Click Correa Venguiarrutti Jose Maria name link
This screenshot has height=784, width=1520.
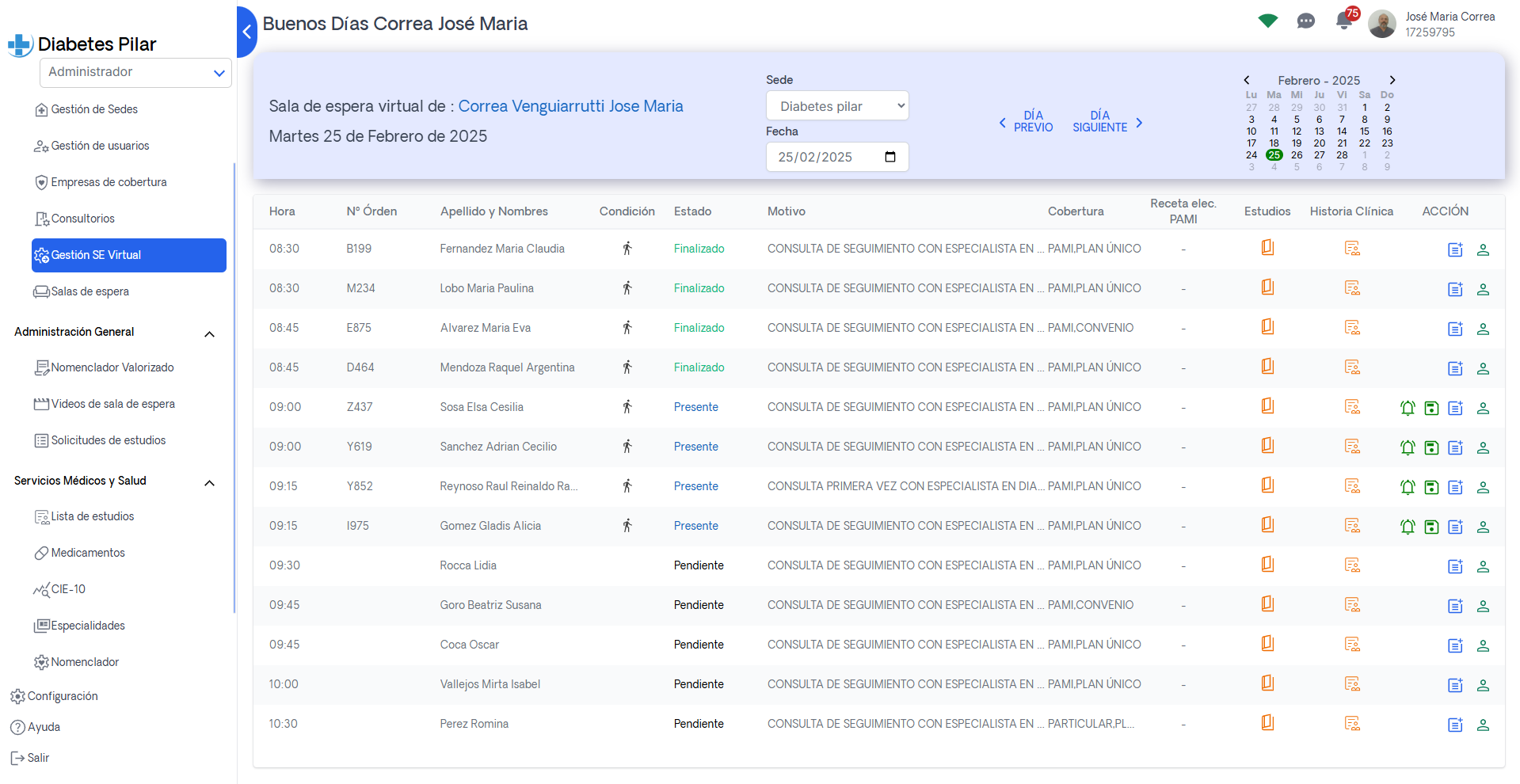tap(570, 106)
